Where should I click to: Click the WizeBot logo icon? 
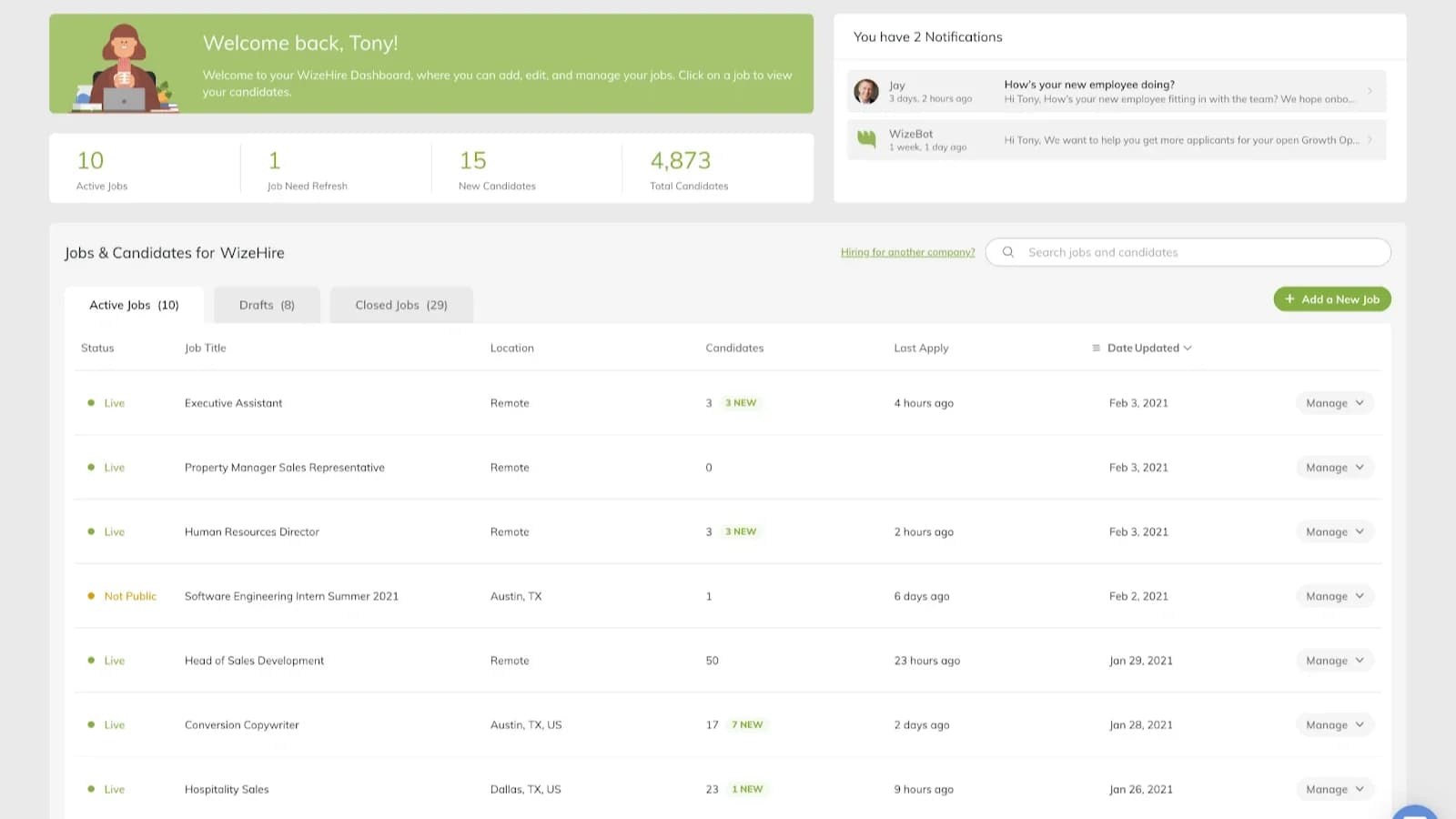coord(866,139)
